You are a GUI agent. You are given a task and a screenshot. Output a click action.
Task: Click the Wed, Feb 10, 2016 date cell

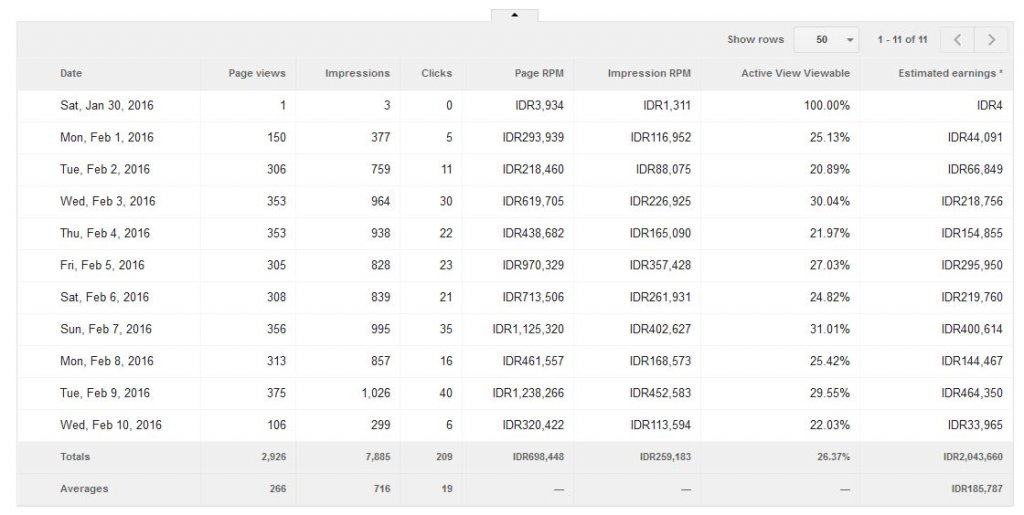[x=110, y=425]
